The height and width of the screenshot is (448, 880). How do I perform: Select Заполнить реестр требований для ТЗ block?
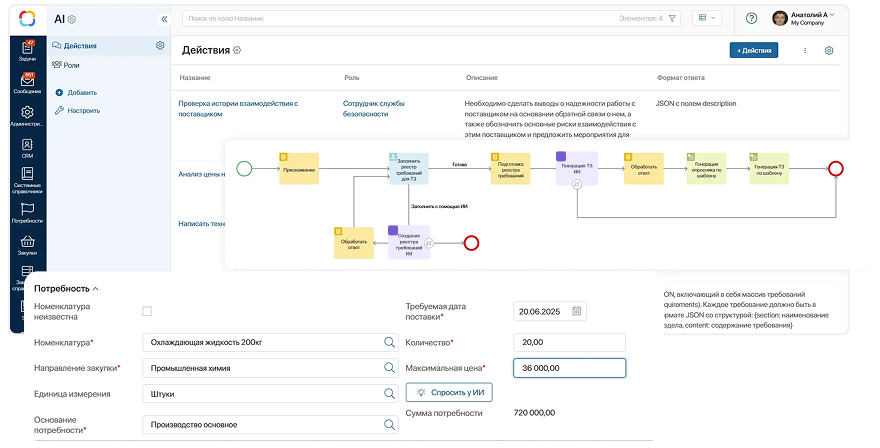point(409,168)
